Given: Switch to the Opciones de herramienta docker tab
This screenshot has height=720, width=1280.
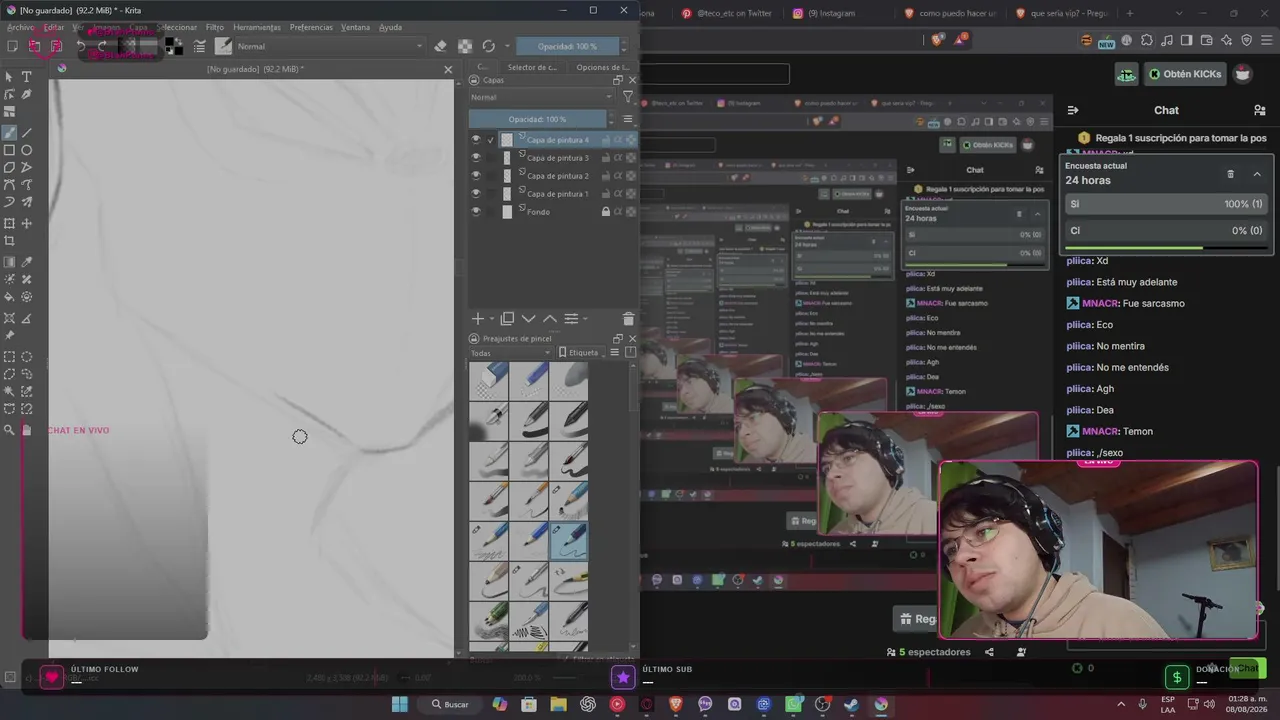Looking at the screenshot, I should pyautogui.click(x=602, y=68).
